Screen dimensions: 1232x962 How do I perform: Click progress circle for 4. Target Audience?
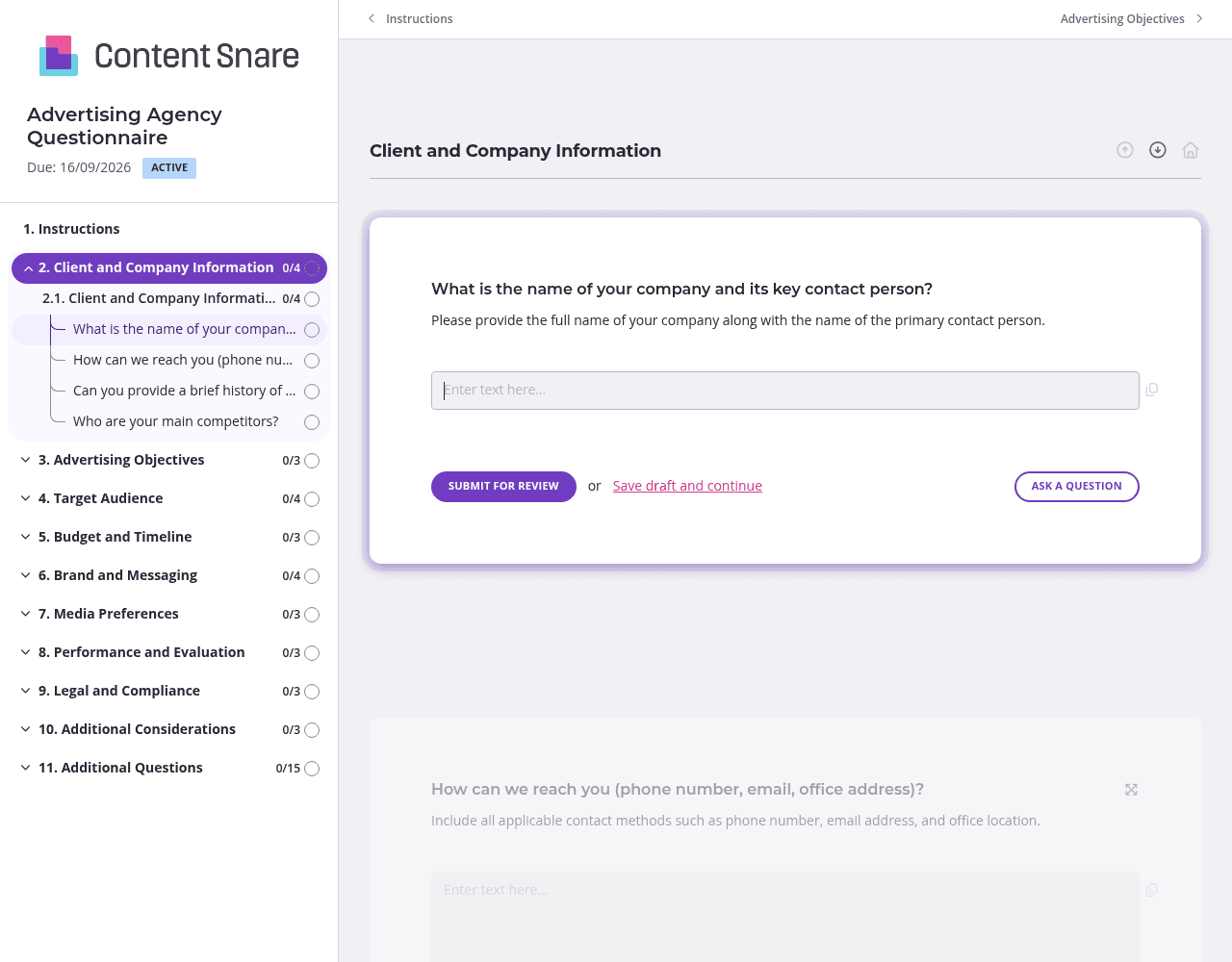pos(312,499)
